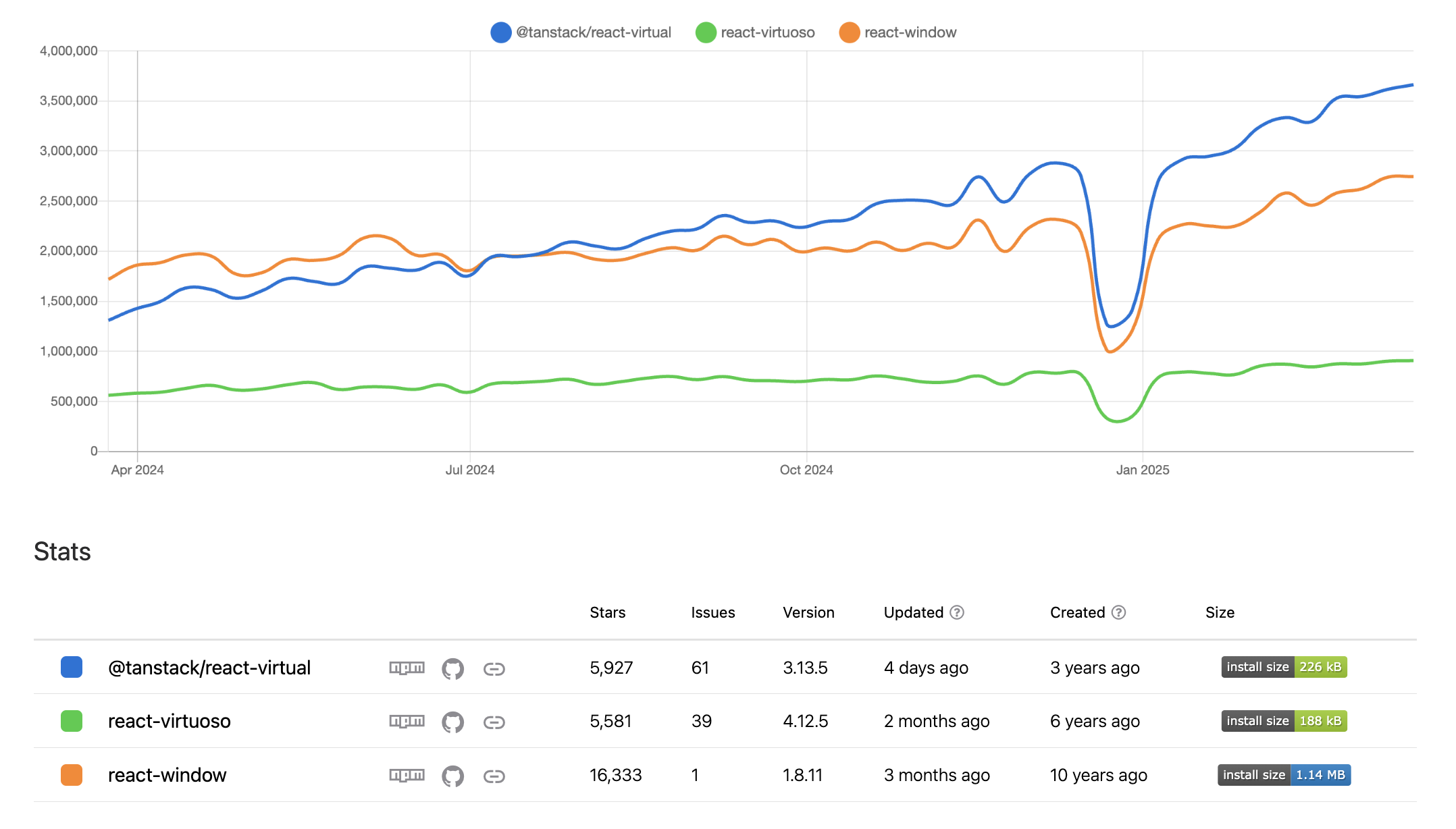Click blue swatch in @tanstack/react-virtual row

click(x=72, y=667)
